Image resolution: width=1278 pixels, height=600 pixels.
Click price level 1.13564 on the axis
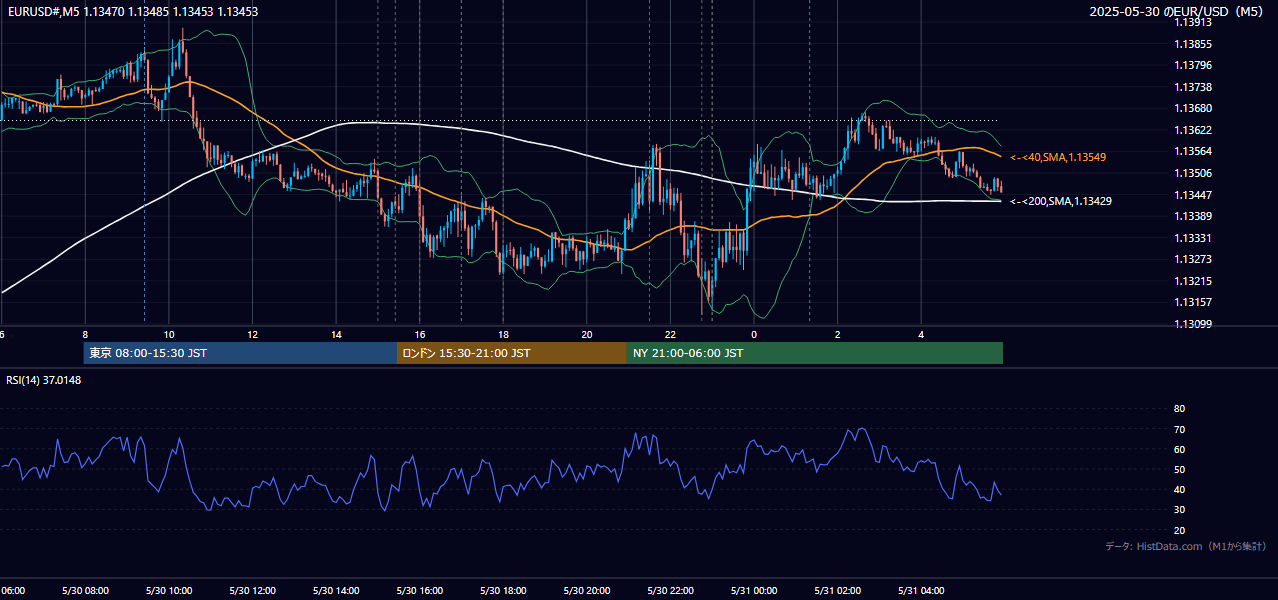(1193, 152)
